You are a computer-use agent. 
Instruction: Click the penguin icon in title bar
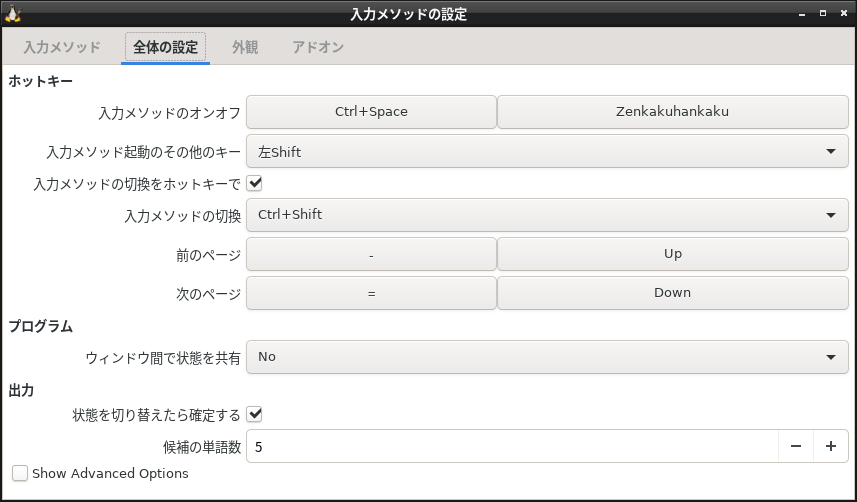13,14
